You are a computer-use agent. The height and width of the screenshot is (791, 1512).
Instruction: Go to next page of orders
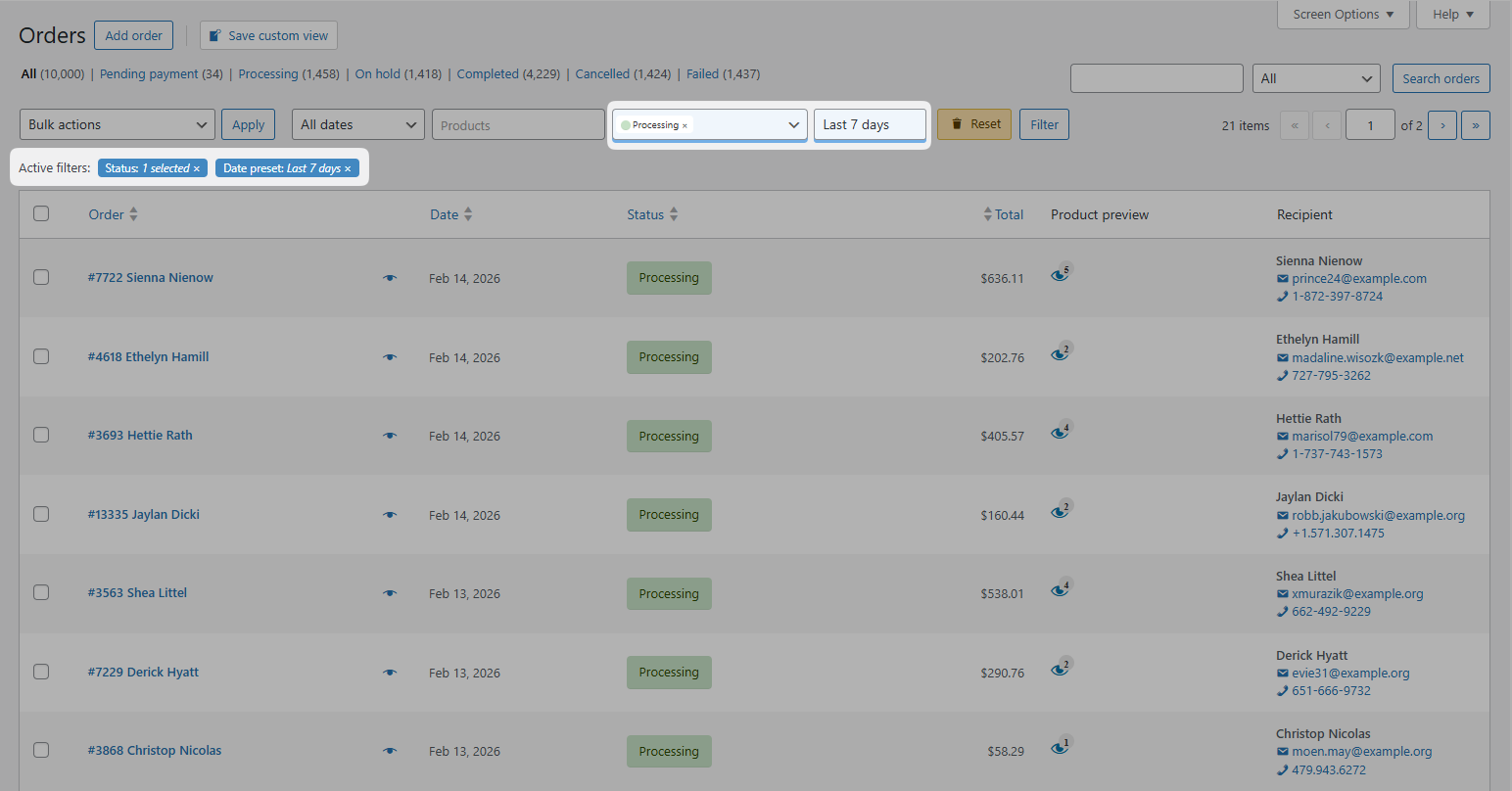(1441, 125)
